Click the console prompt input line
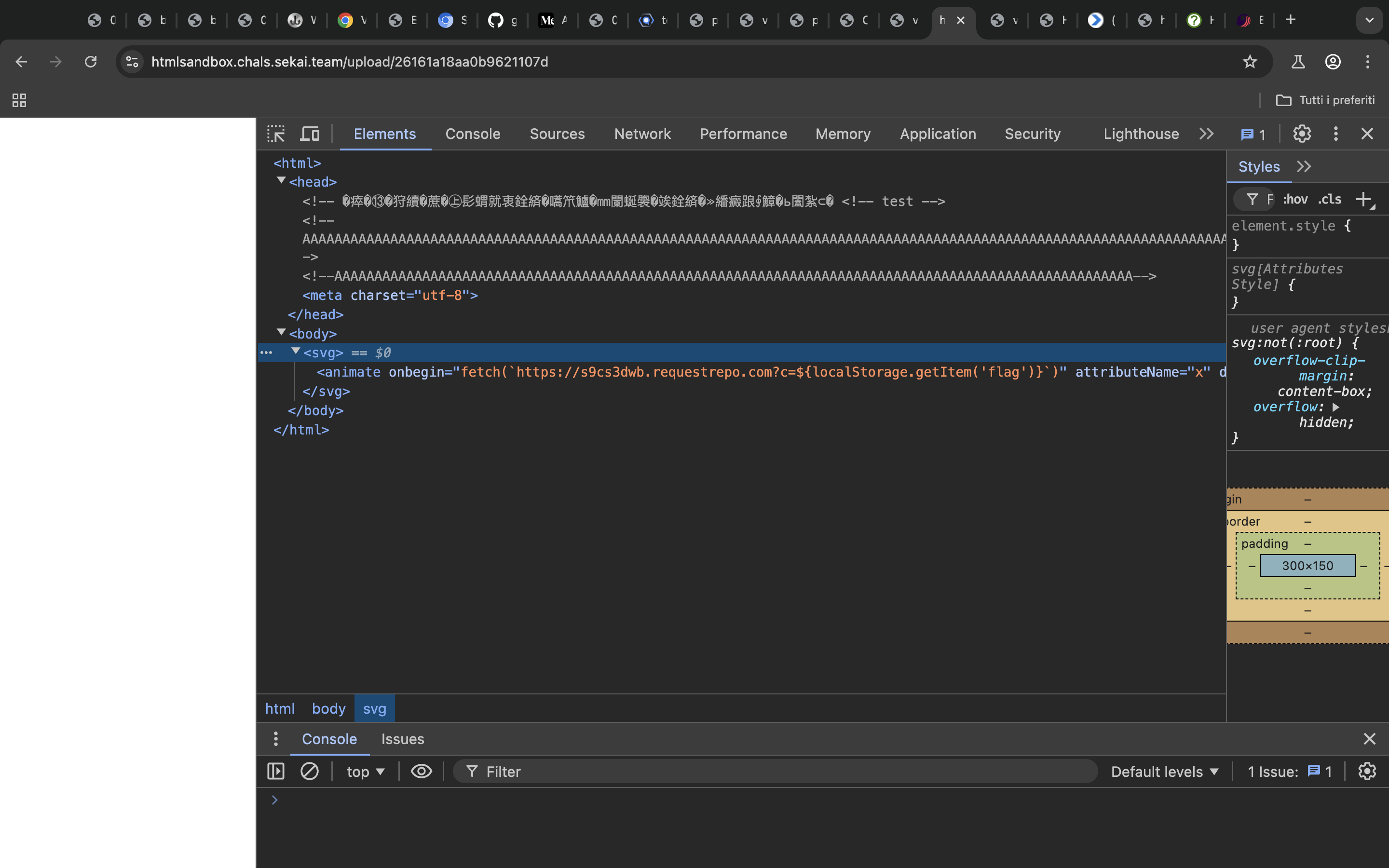1389x868 pixels. (822, 800)
